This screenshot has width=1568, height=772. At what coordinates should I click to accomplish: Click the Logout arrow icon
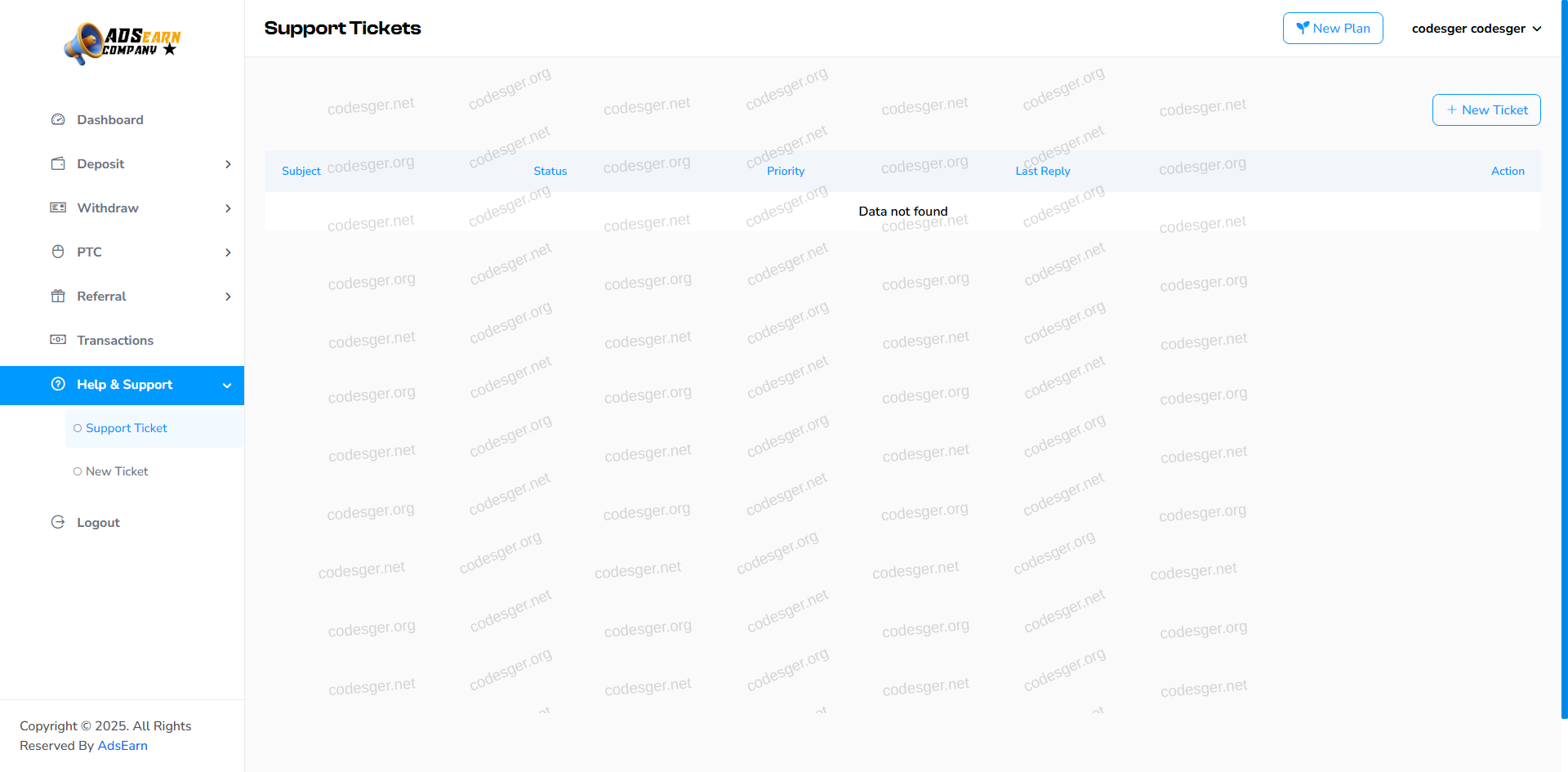pos(58,523)
